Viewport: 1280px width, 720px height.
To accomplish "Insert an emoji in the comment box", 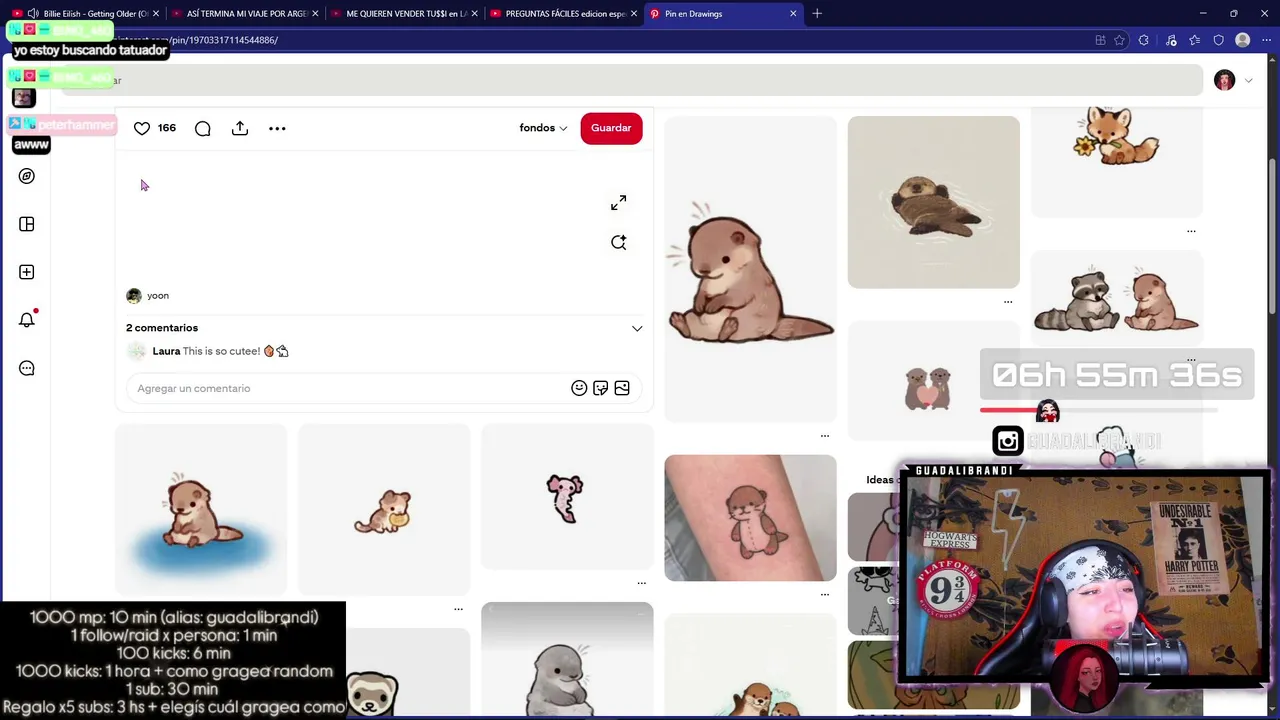I will point(579,388).
